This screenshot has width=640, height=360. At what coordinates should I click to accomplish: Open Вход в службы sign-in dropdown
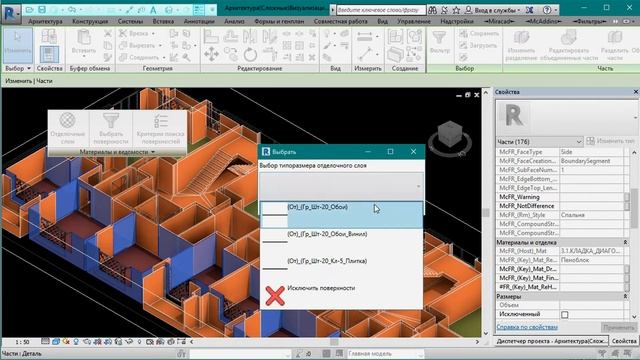pyautogui.click(x=493, y=9)
